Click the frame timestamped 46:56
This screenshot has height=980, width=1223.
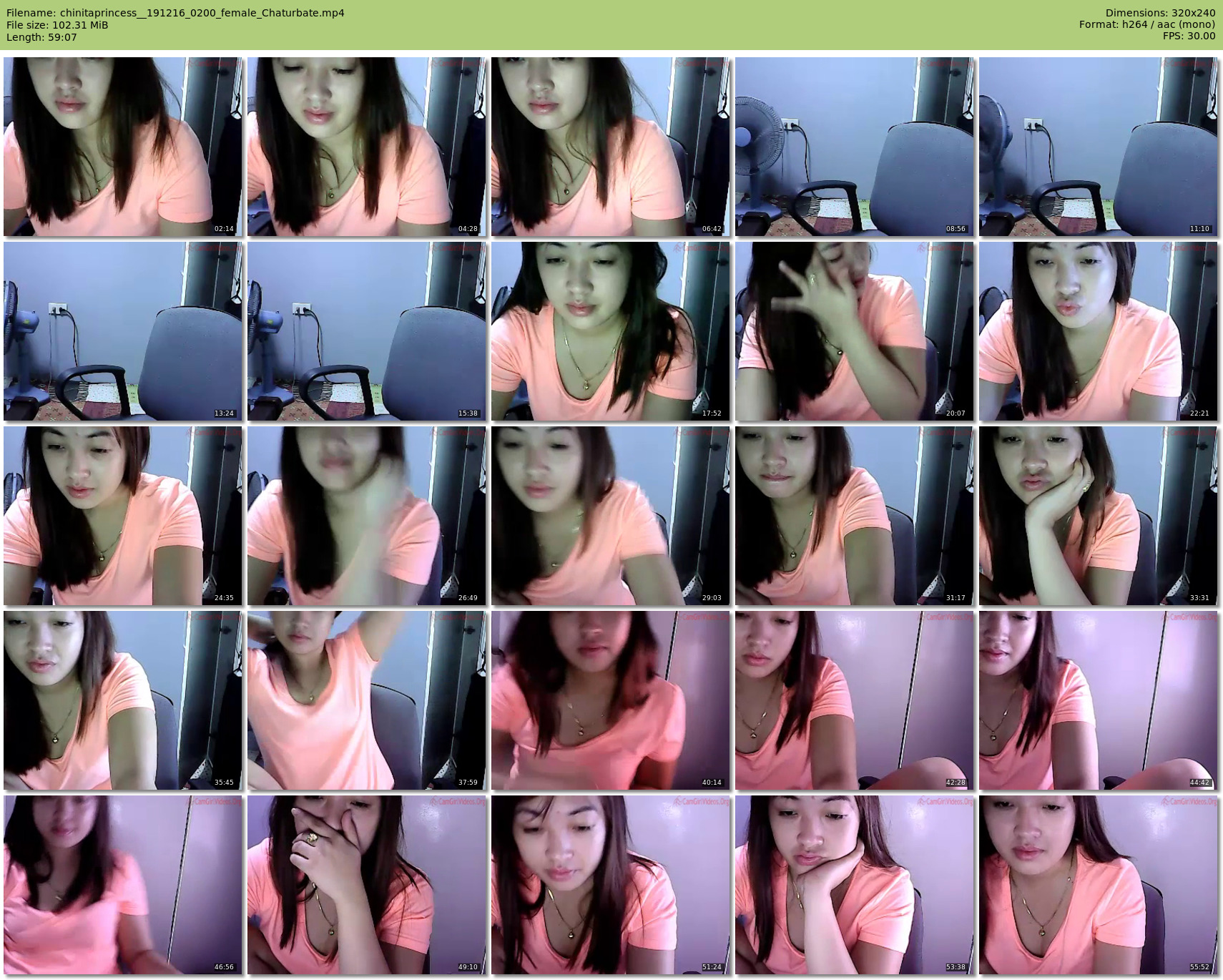(122, 885)
